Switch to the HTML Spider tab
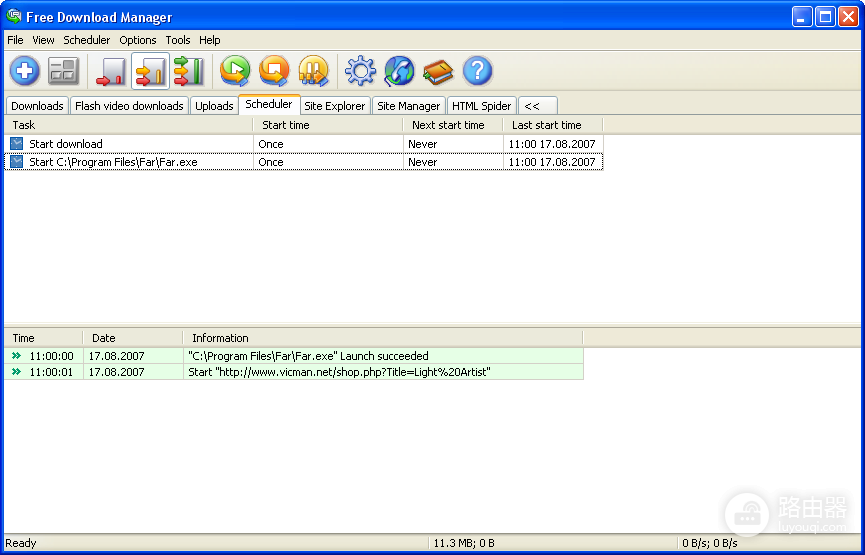 point(482,106)
